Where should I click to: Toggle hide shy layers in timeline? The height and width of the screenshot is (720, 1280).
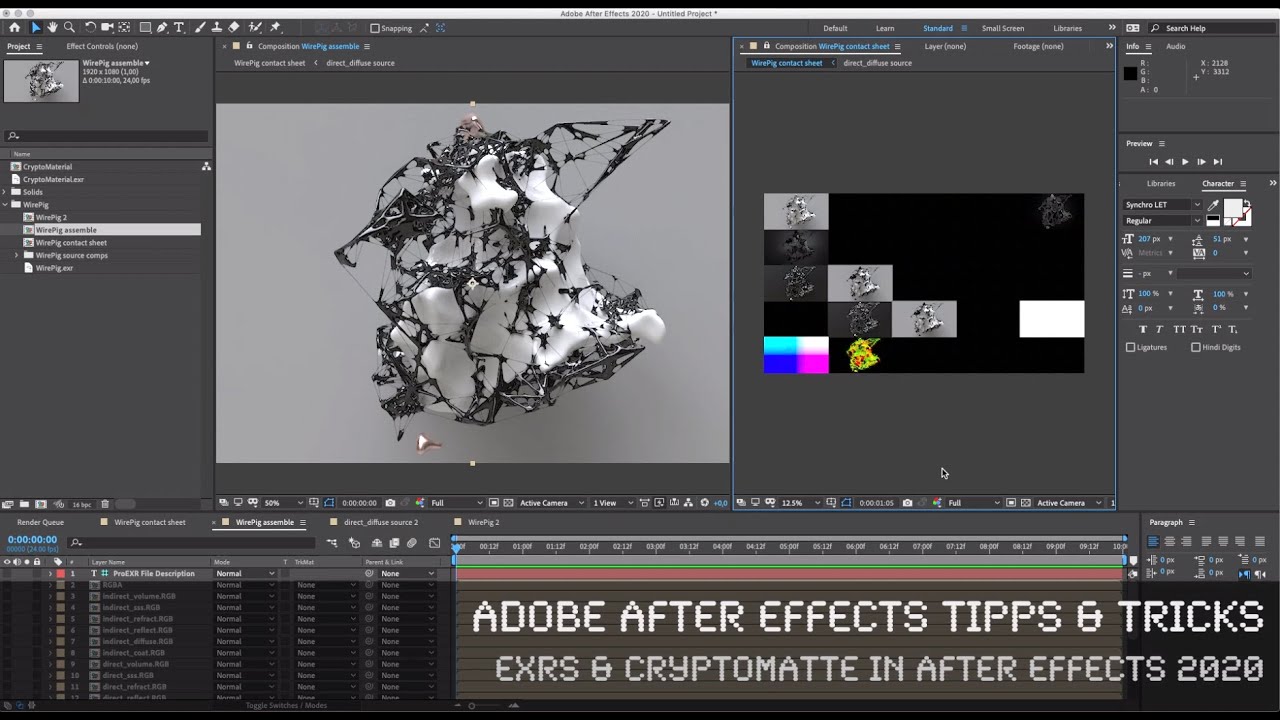point(377,543)
